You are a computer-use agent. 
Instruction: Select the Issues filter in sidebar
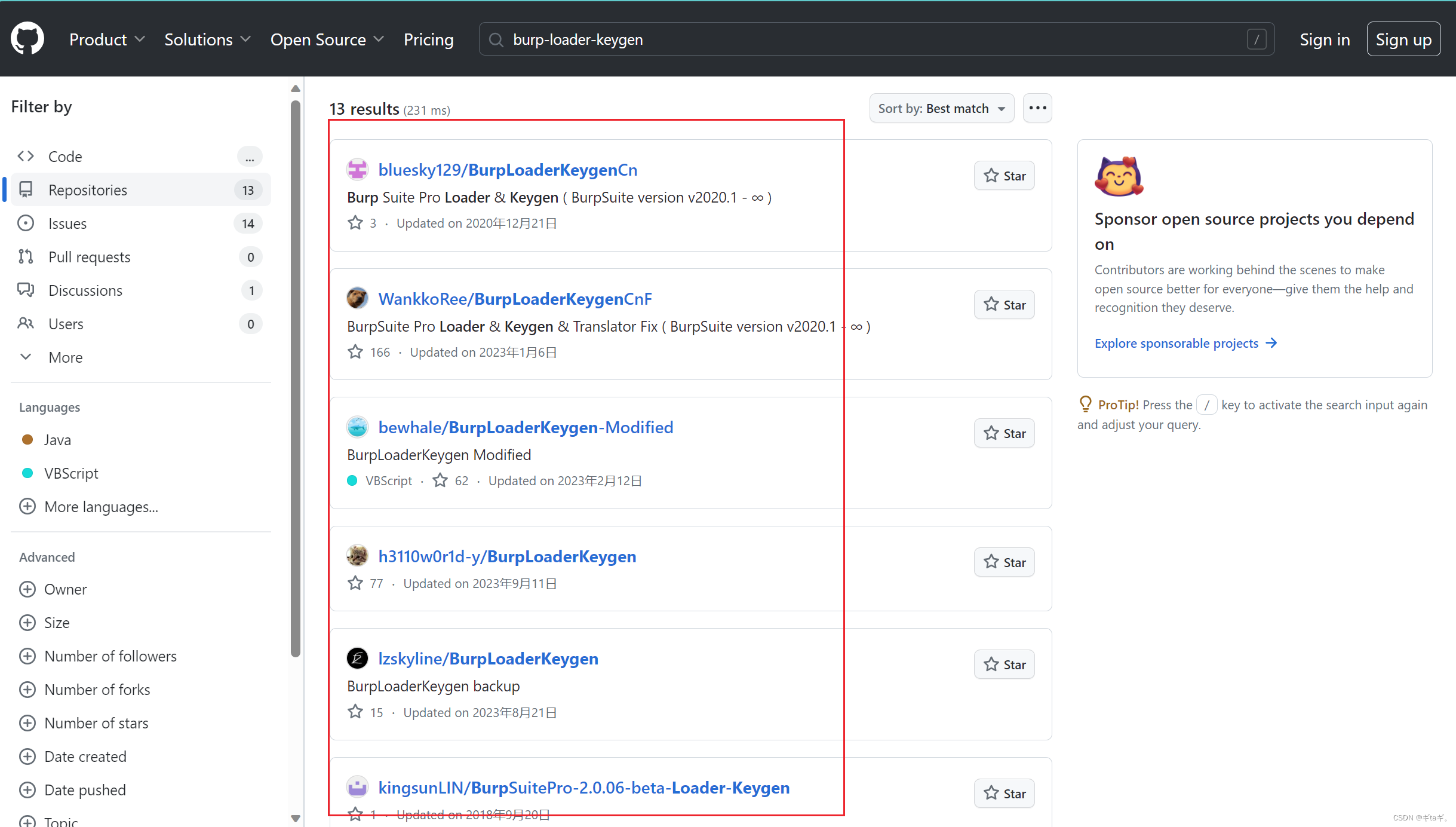click(x=67, y=223)
